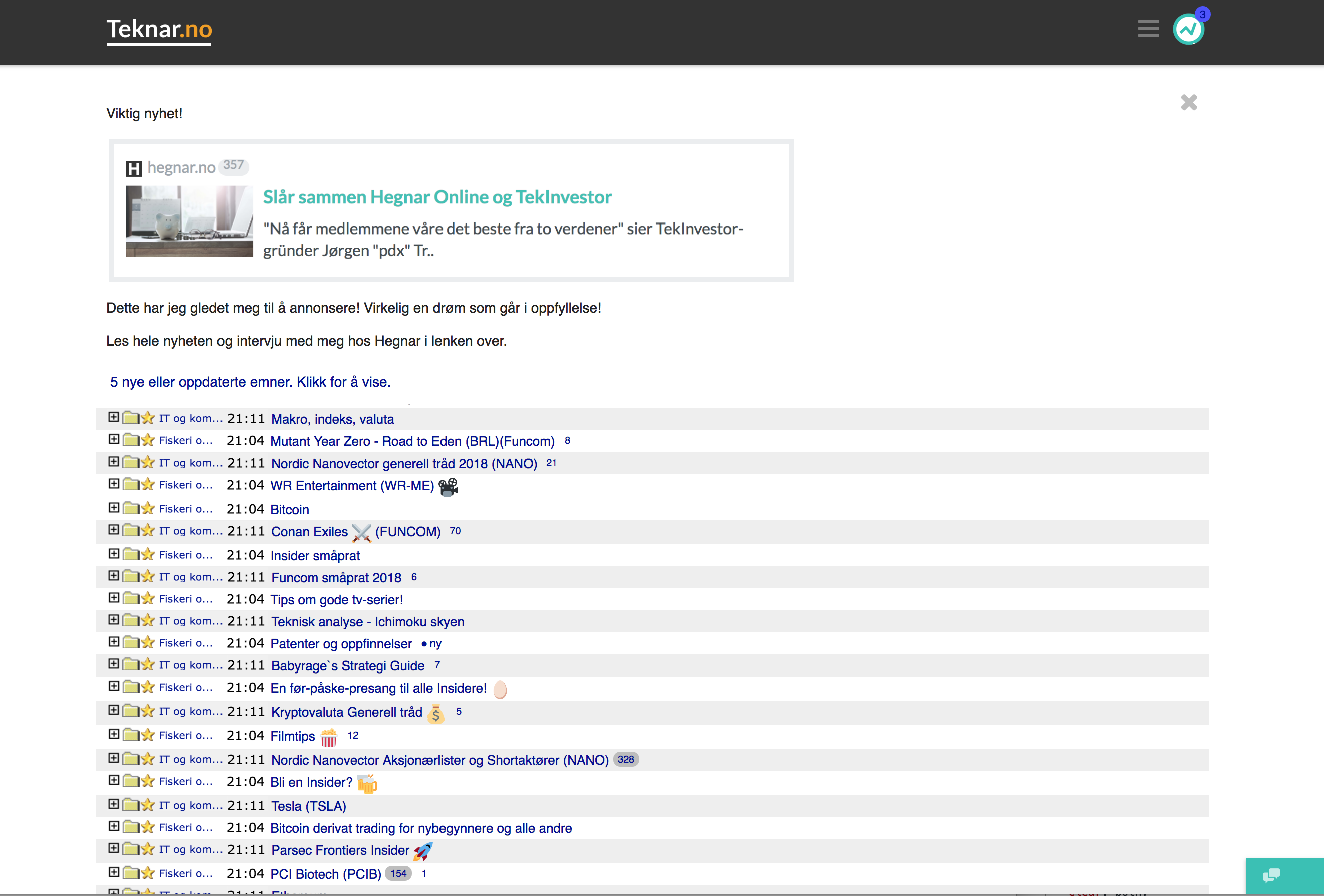
Task: Click folder icon beside Teknisk analyse
Action: 131,620
